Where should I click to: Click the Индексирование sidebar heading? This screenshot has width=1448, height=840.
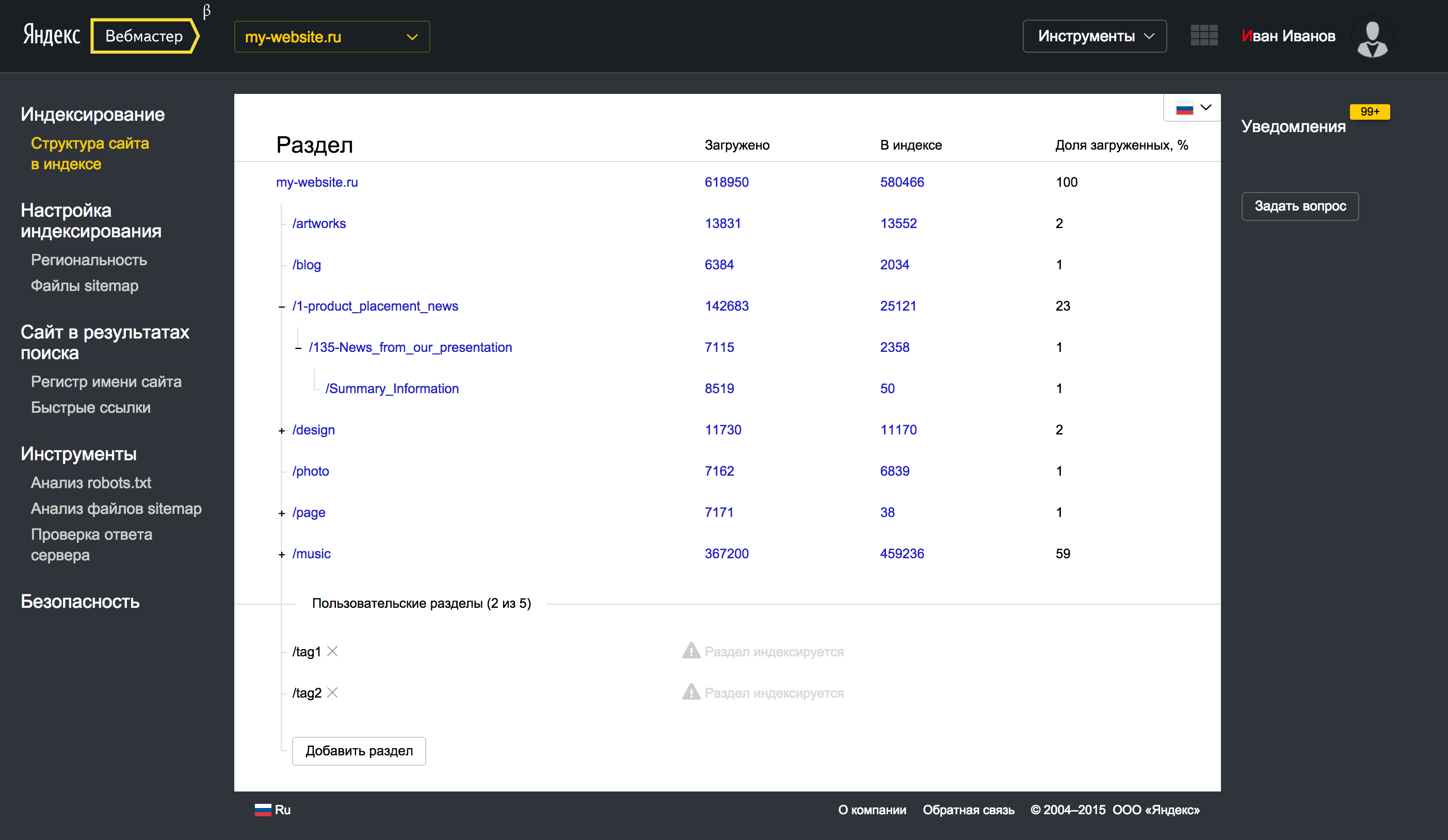[x=92, y=115]
